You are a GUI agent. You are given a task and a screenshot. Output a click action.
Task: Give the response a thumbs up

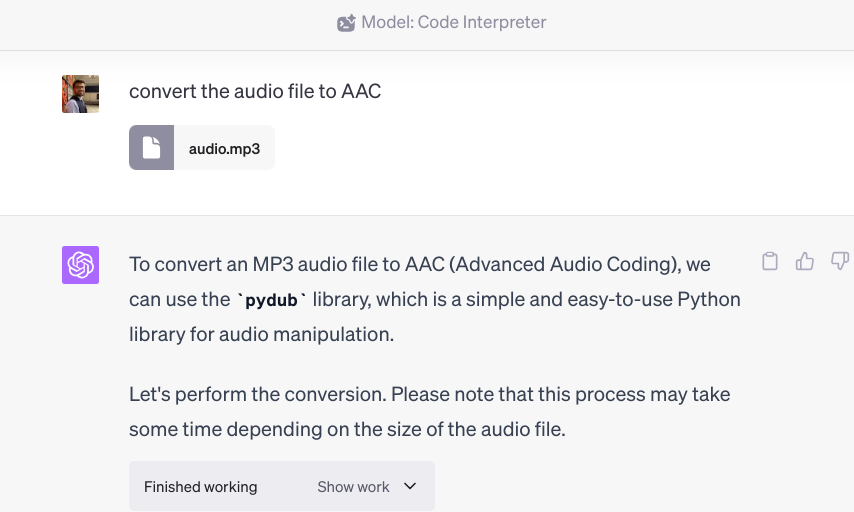(x=805, y=262)
